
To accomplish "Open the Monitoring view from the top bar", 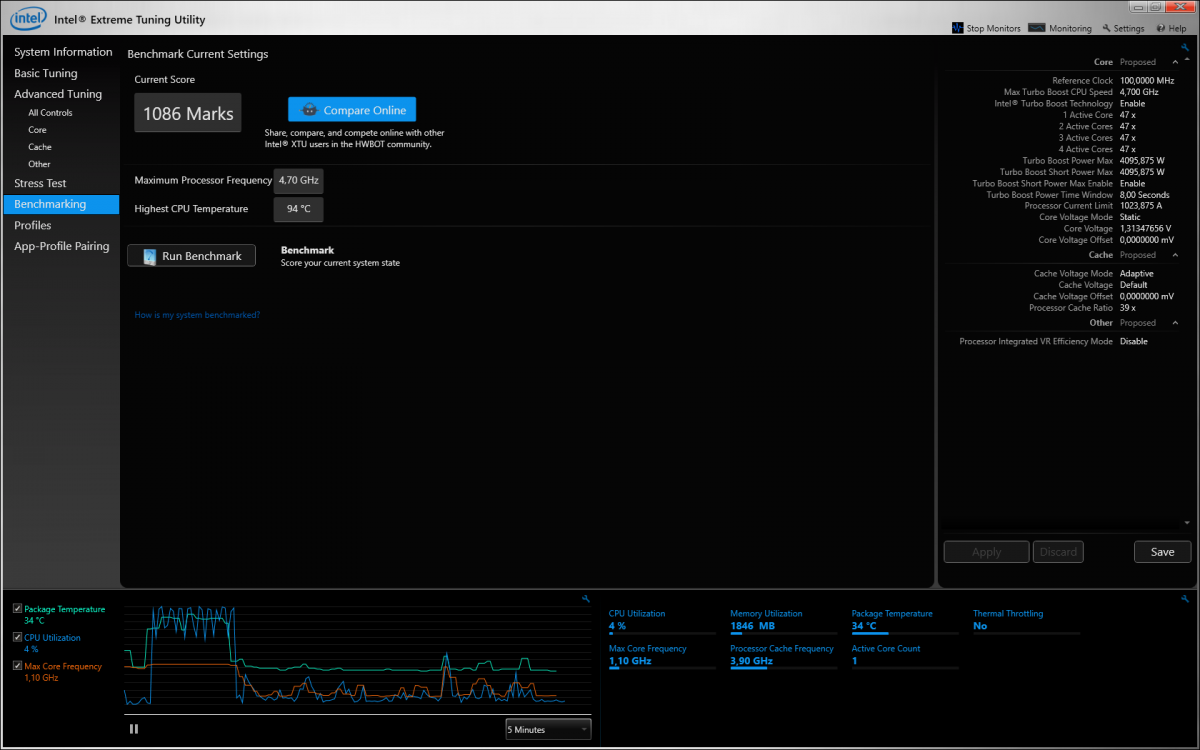I will (1060, 28).
